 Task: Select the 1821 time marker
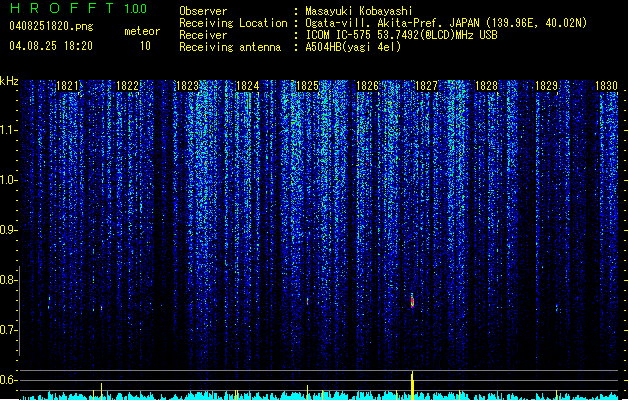tap(67, 86)
